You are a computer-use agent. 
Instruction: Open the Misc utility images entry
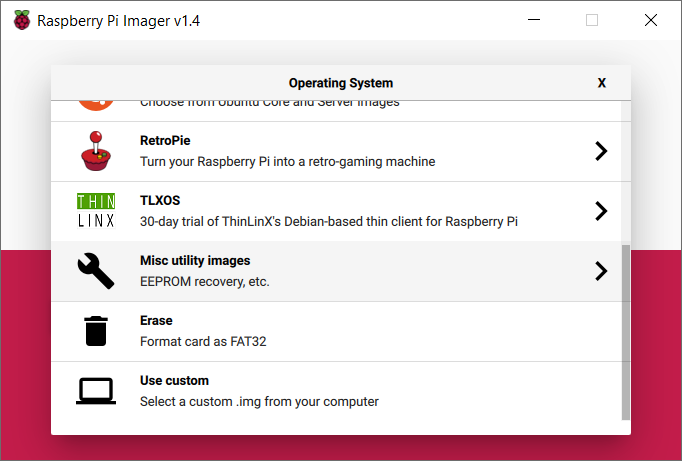(336, 271)
